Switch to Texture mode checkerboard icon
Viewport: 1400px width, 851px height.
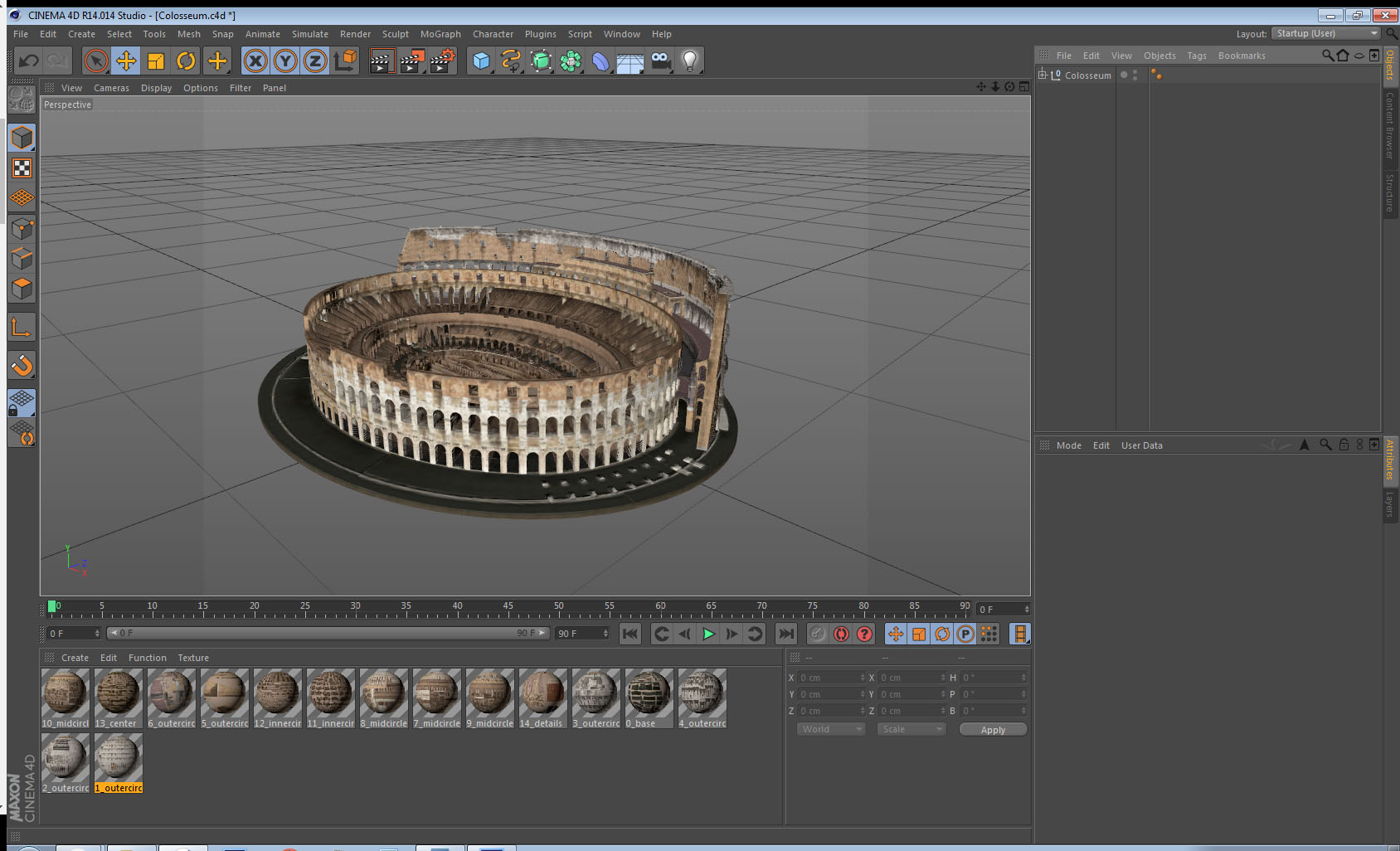(22, 168)
